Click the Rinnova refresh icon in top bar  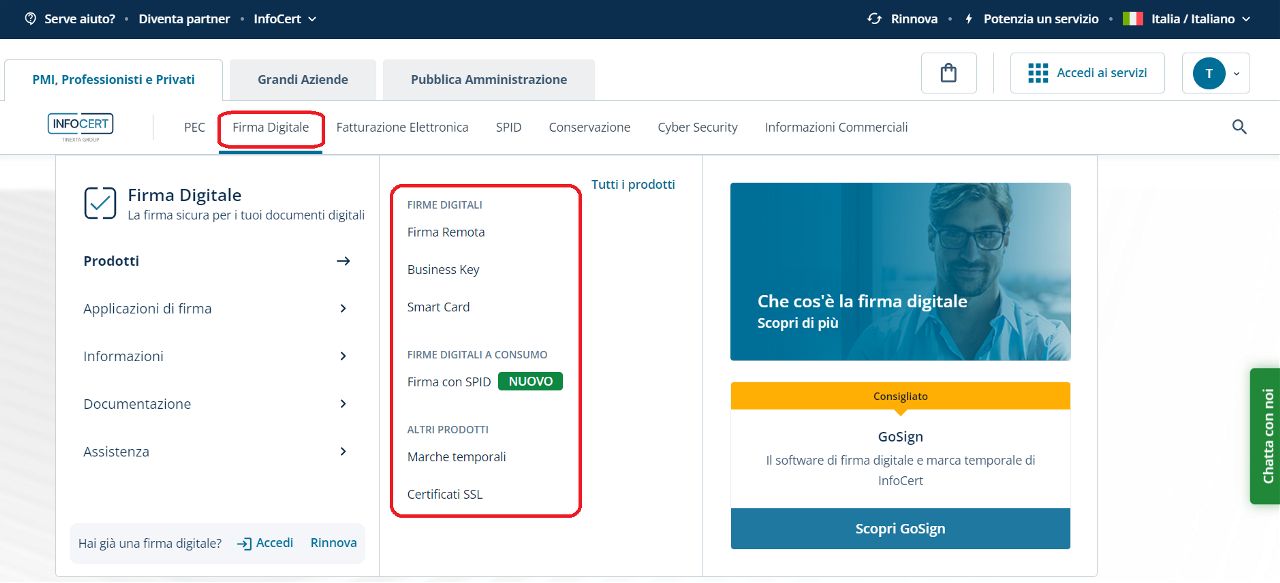(874, 19)
